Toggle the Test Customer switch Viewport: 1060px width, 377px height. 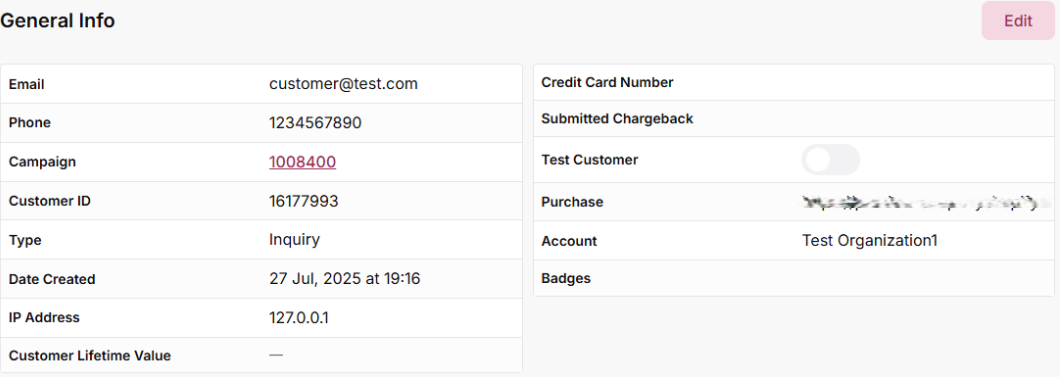830,160
